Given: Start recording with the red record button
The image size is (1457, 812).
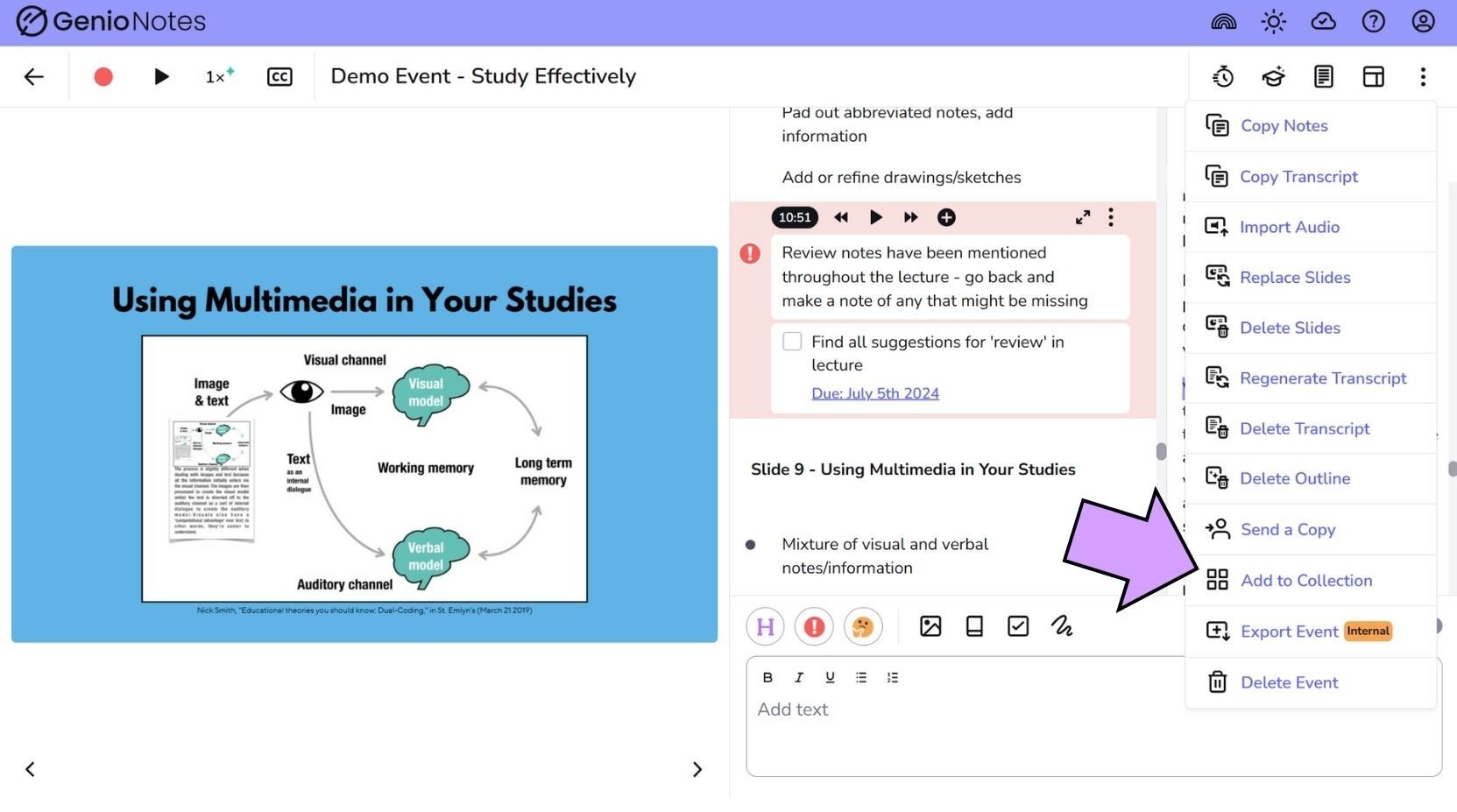Looking at the screenshot, I should 103,76.
